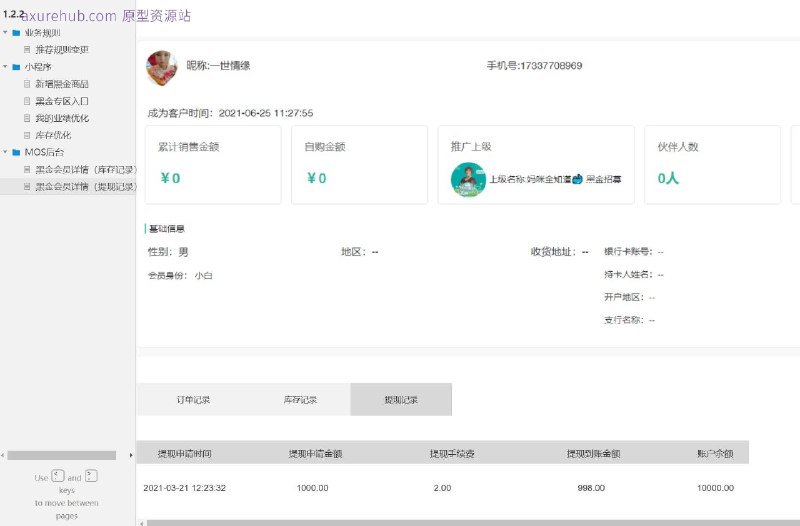
Task: Click the emoji icon in 上级名称
Action: point(577,179)
